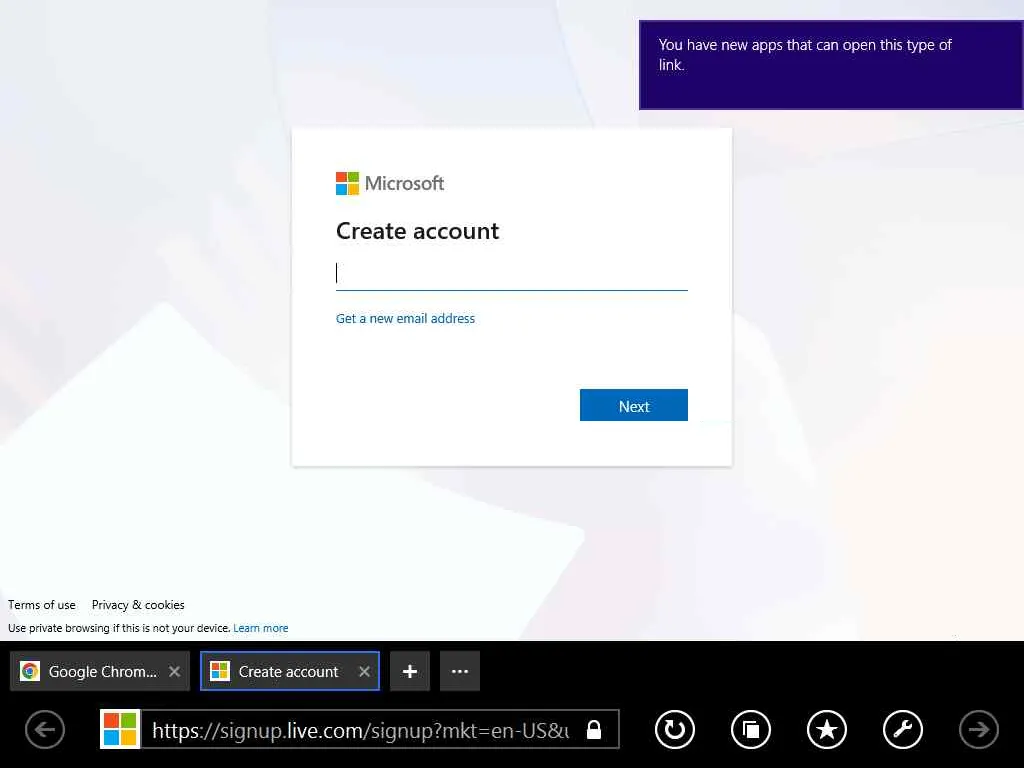Go back with the left arrow button
Image resolution: width=1024 pixels, height=768 pixels.
[x=45, y=729]
